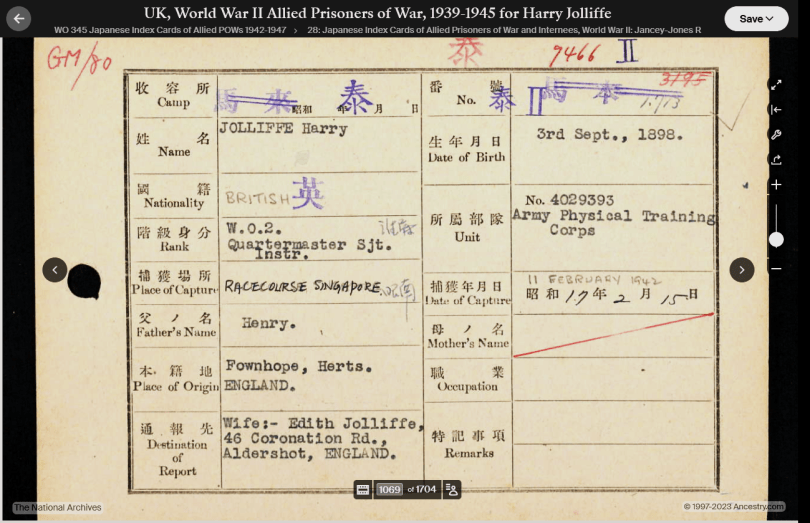Screen dimensions: 810x523
Task: Open WO 345 Japanese Index Cards breadcrumb
Action: tap(170, 31)
